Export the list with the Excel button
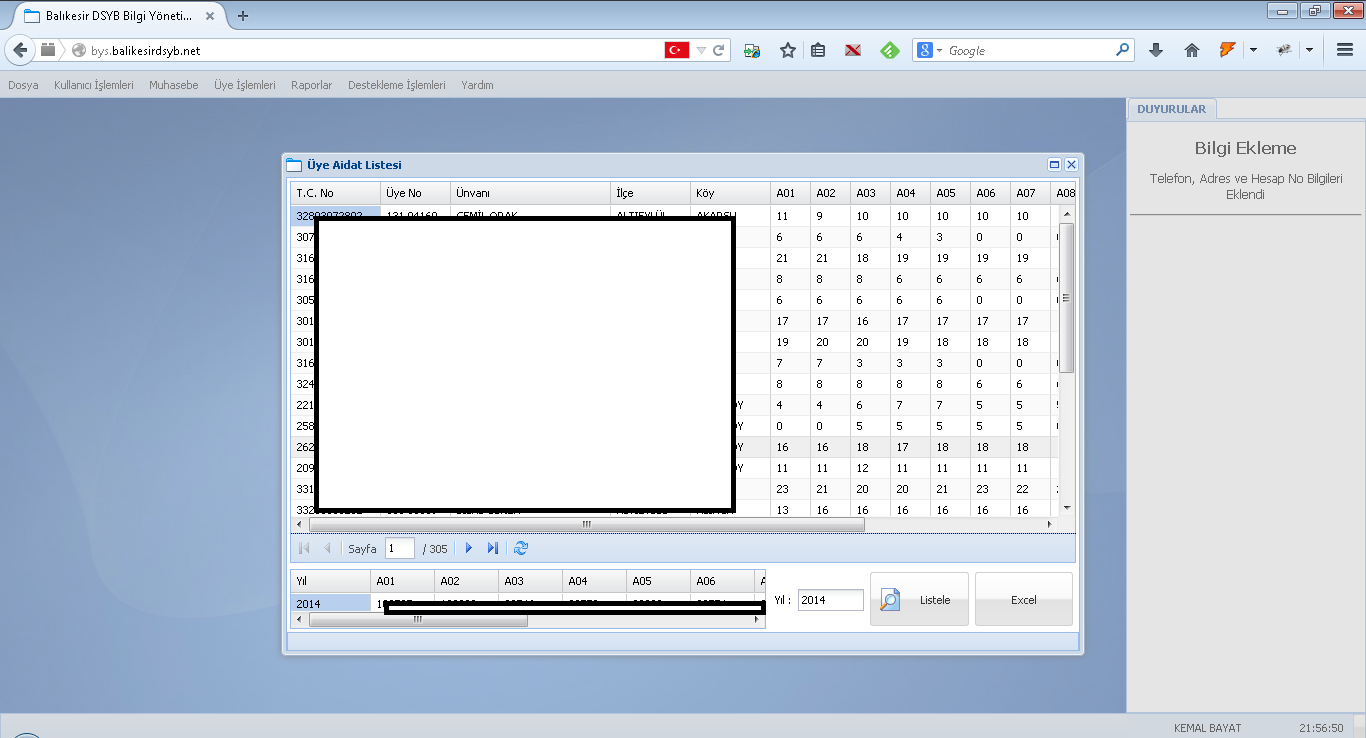The width and height of the screenshot is (1366, 738). pyautogui.click(x=1023, y=600)
